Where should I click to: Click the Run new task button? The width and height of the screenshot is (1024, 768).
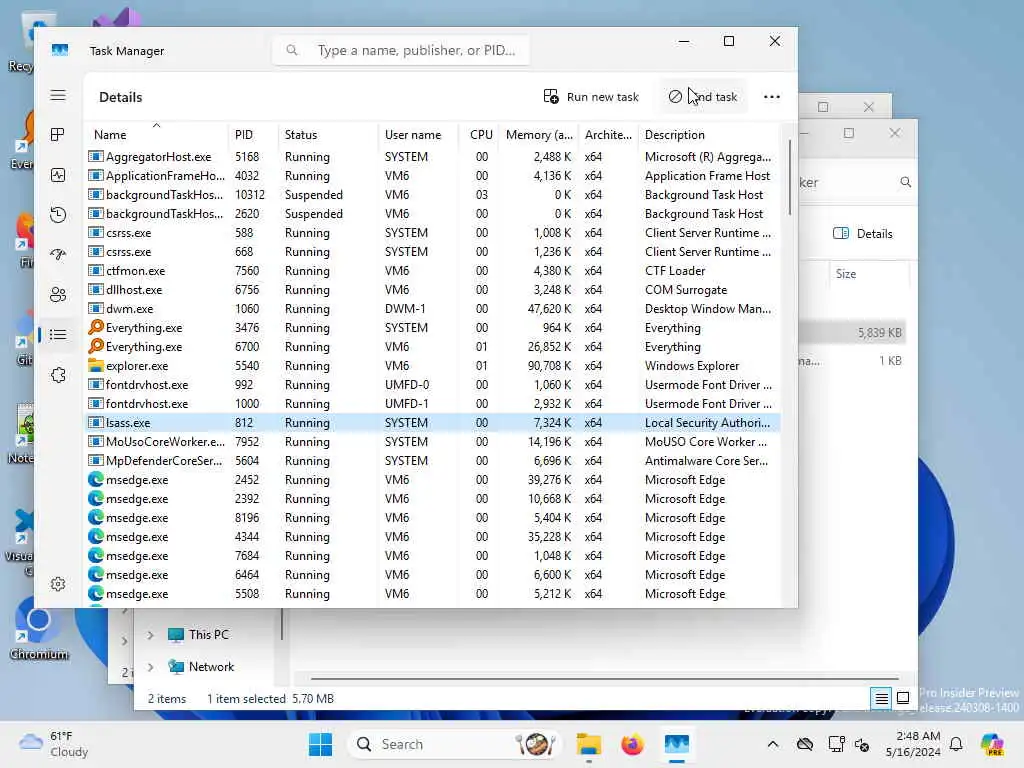click(x=591, y=97)
